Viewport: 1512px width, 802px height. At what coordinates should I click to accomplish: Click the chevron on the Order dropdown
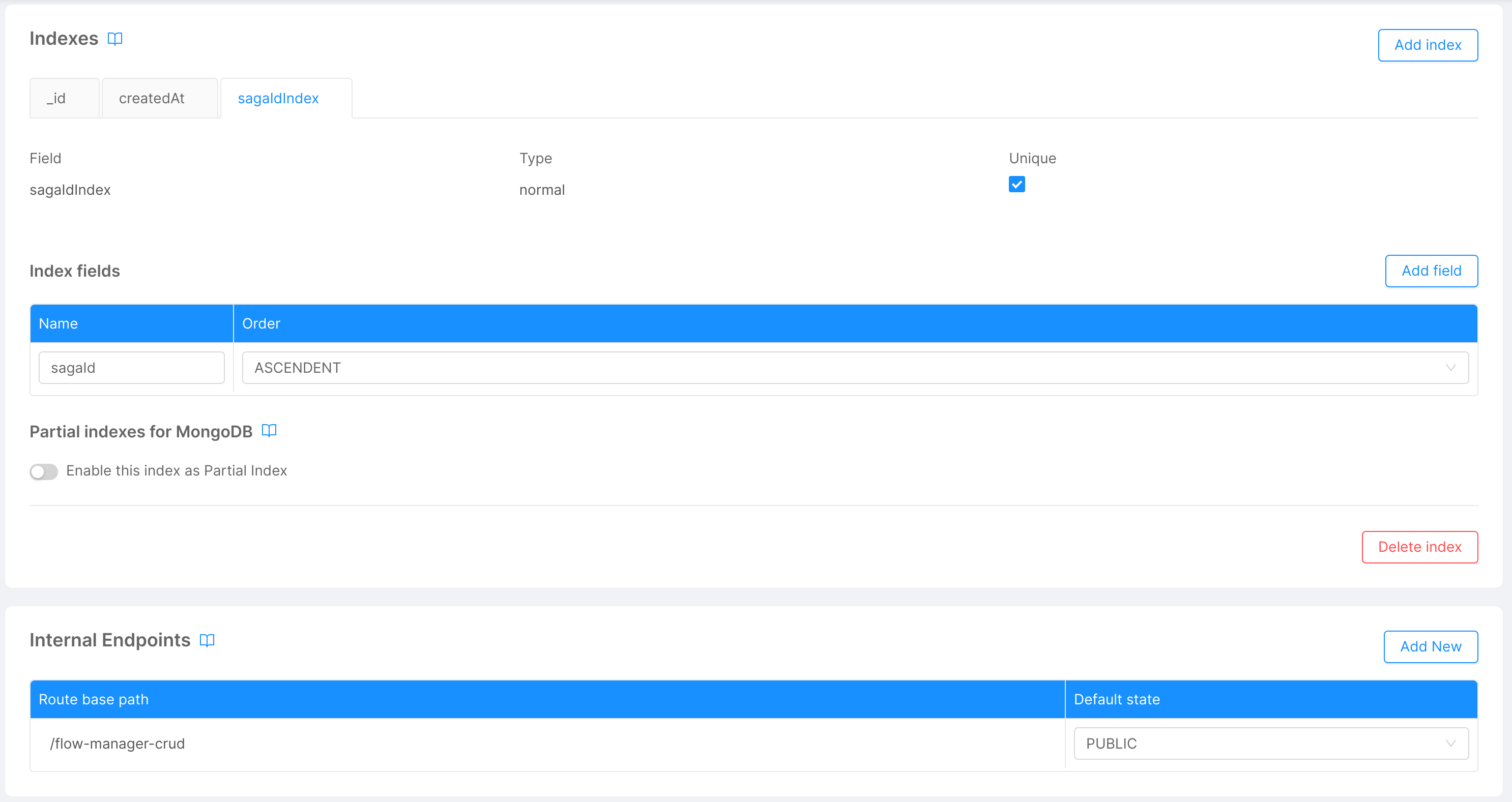point(1451,367)
